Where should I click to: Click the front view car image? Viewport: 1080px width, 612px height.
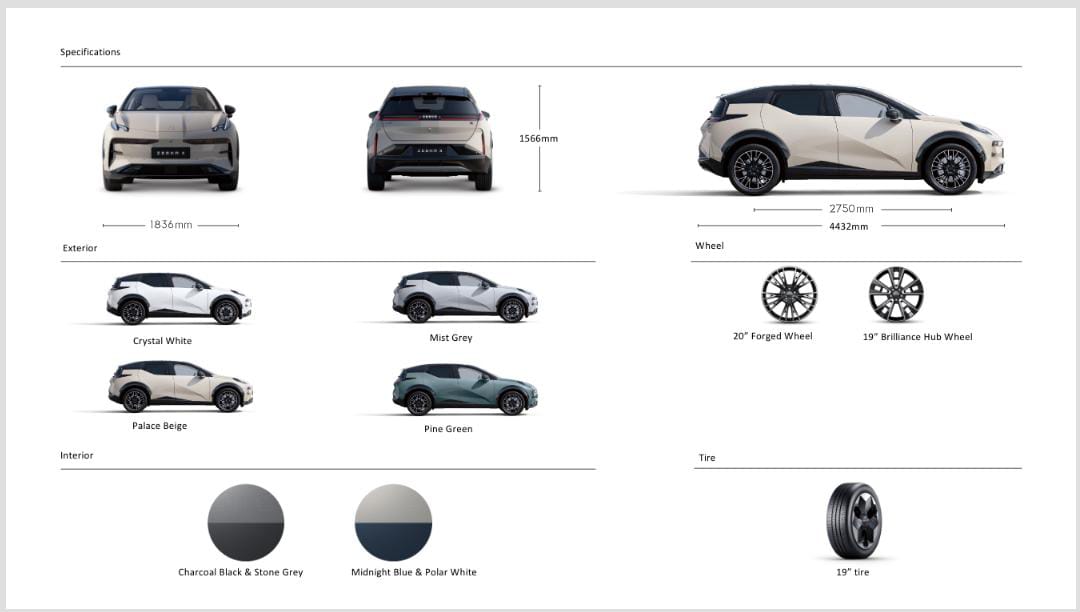coord(171,138)
